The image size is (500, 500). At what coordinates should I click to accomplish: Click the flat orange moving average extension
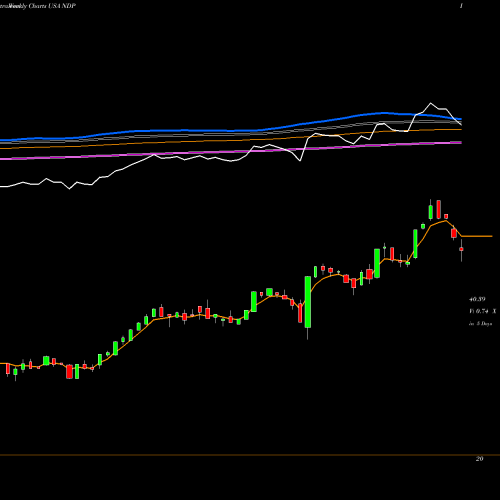[x=477, y=236]
